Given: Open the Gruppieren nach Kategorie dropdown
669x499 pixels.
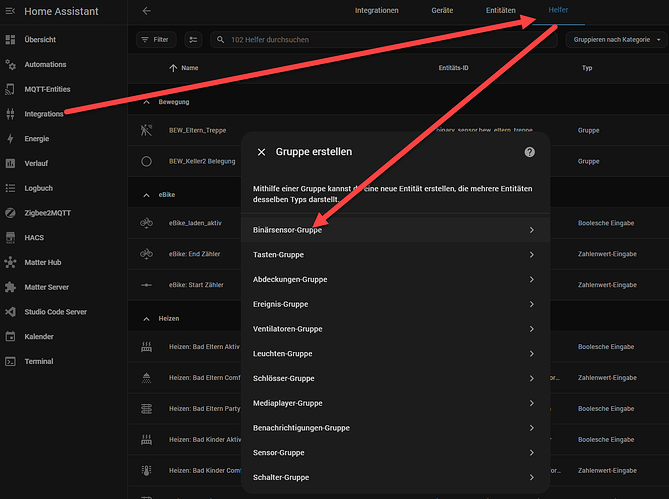Looking at the screenshot, I should click(x=615, y=40).
